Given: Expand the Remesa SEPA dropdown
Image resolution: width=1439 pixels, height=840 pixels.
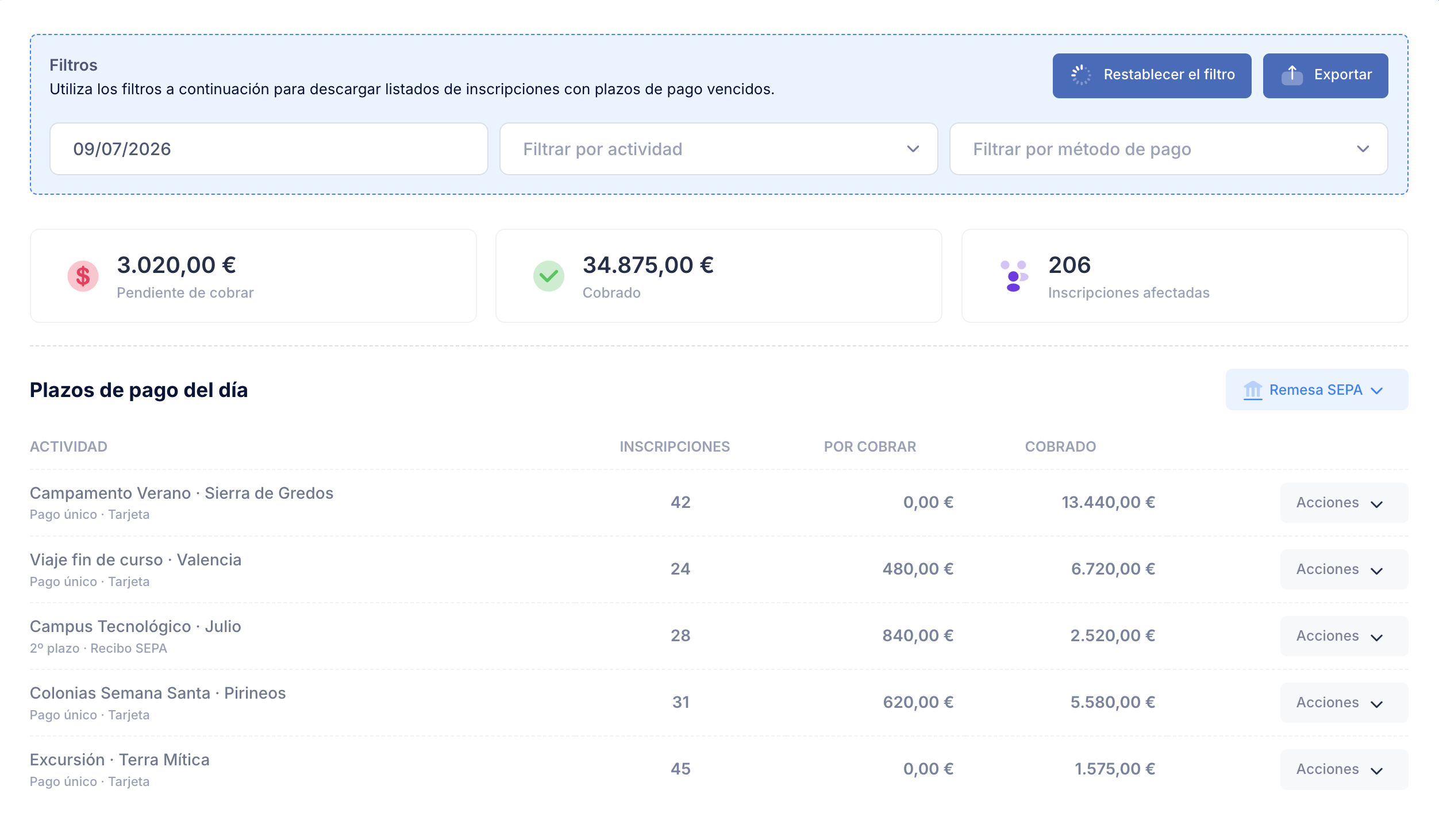Looking at the screenshot, I should click(1317, 390).
